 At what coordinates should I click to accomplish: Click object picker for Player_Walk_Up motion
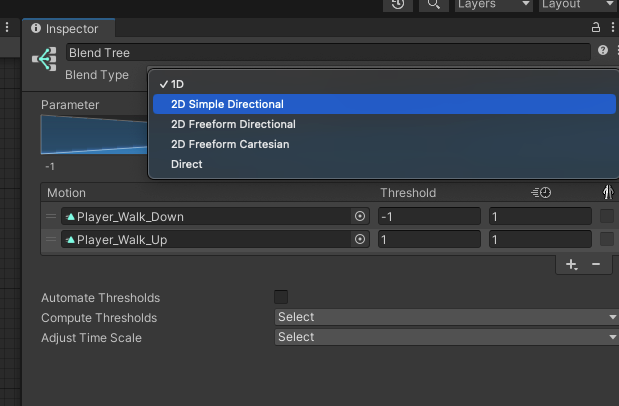coord(360,239)
